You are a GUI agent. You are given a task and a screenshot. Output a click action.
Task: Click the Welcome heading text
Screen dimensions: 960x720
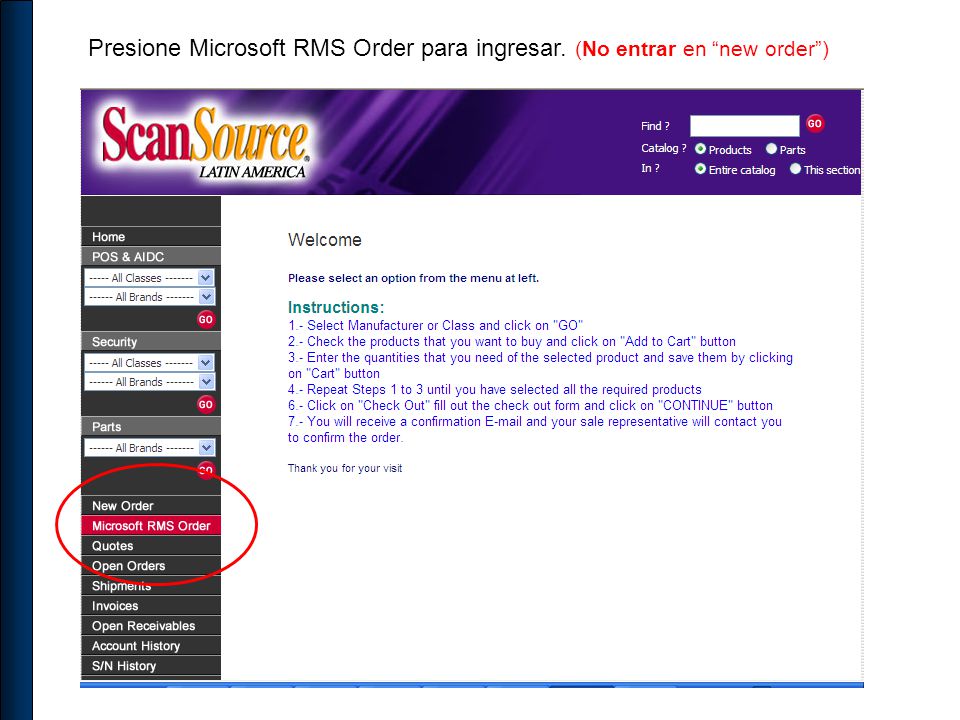(324, 240)
